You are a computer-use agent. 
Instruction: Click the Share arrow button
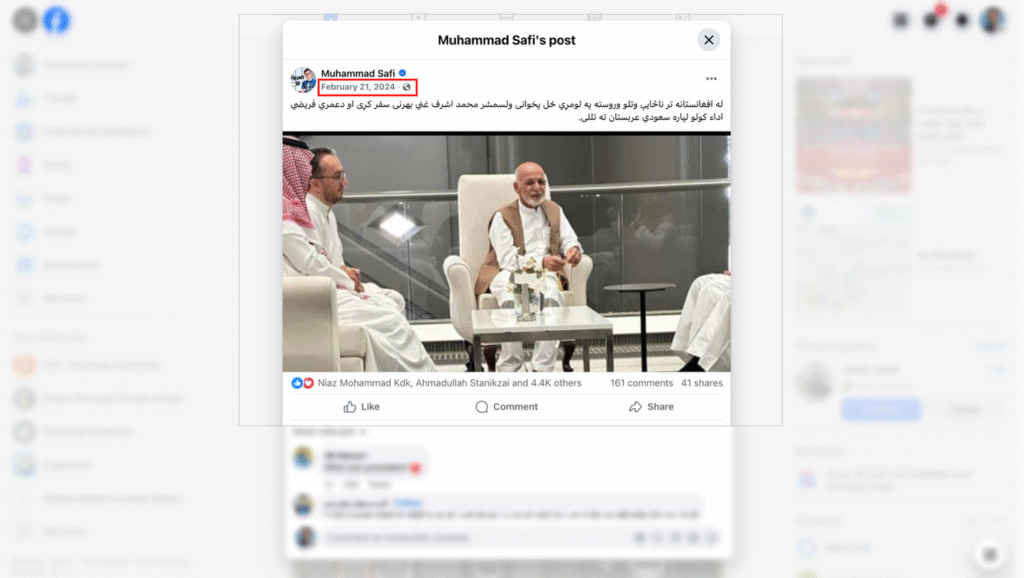(x=651, y=407)
